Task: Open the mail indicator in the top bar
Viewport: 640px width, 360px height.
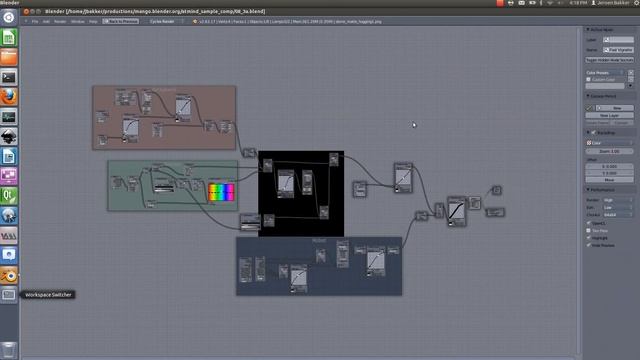Action: pos(522,3)
